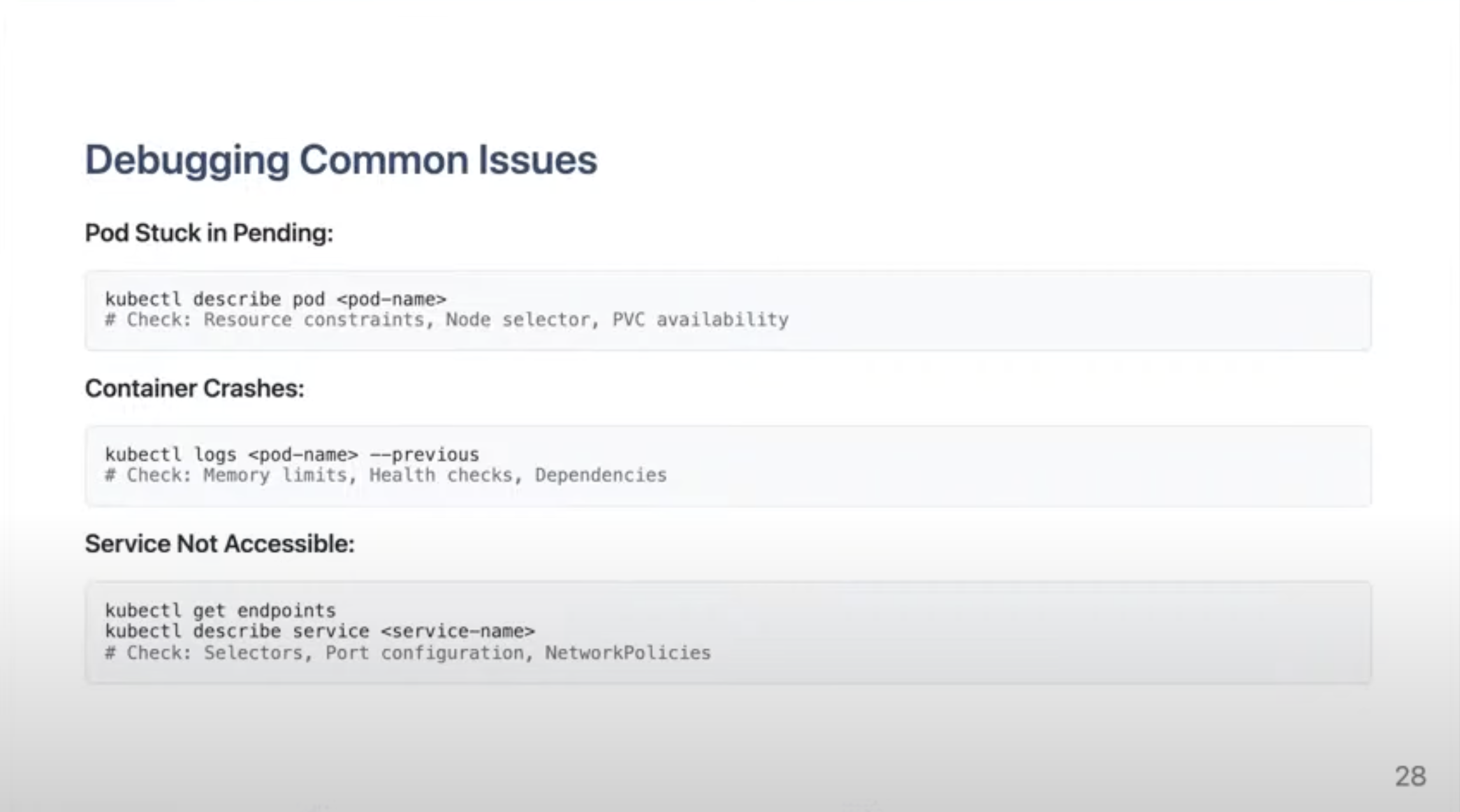Click the slide number 28
Screen dimensions: 1460x812
[1410, 776]
